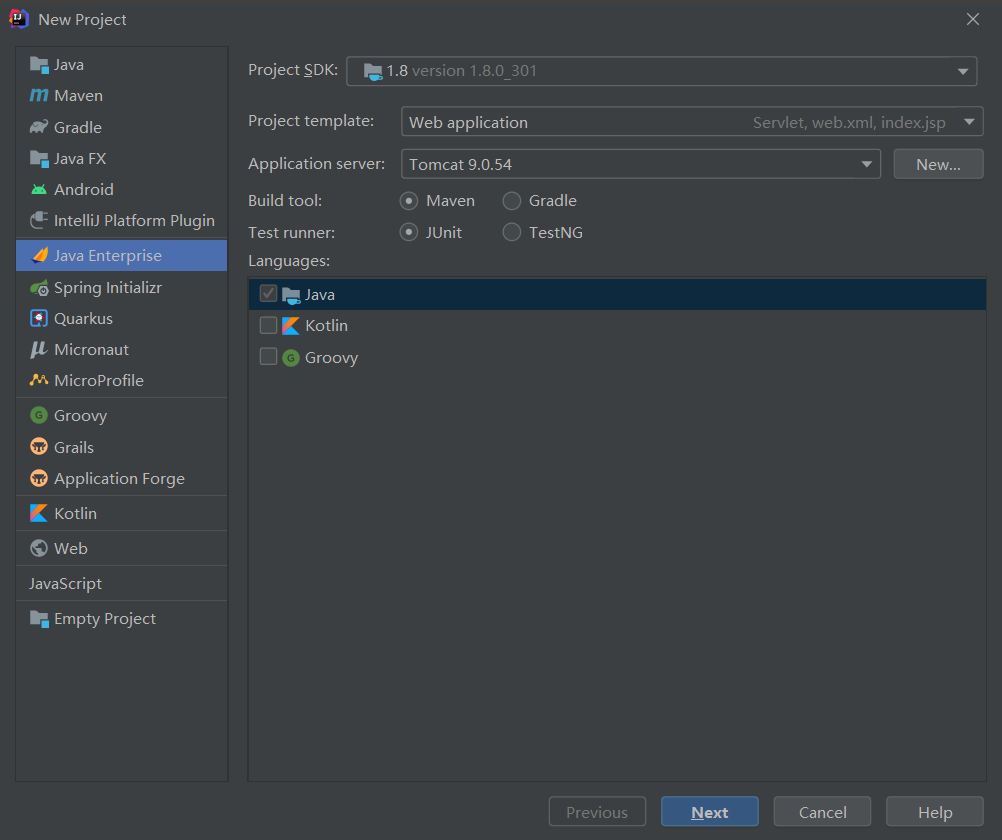Viewport: 1002px width, 840px height.
Task: Select Empty Project in the sidebar
Action: tap(104, 619)
